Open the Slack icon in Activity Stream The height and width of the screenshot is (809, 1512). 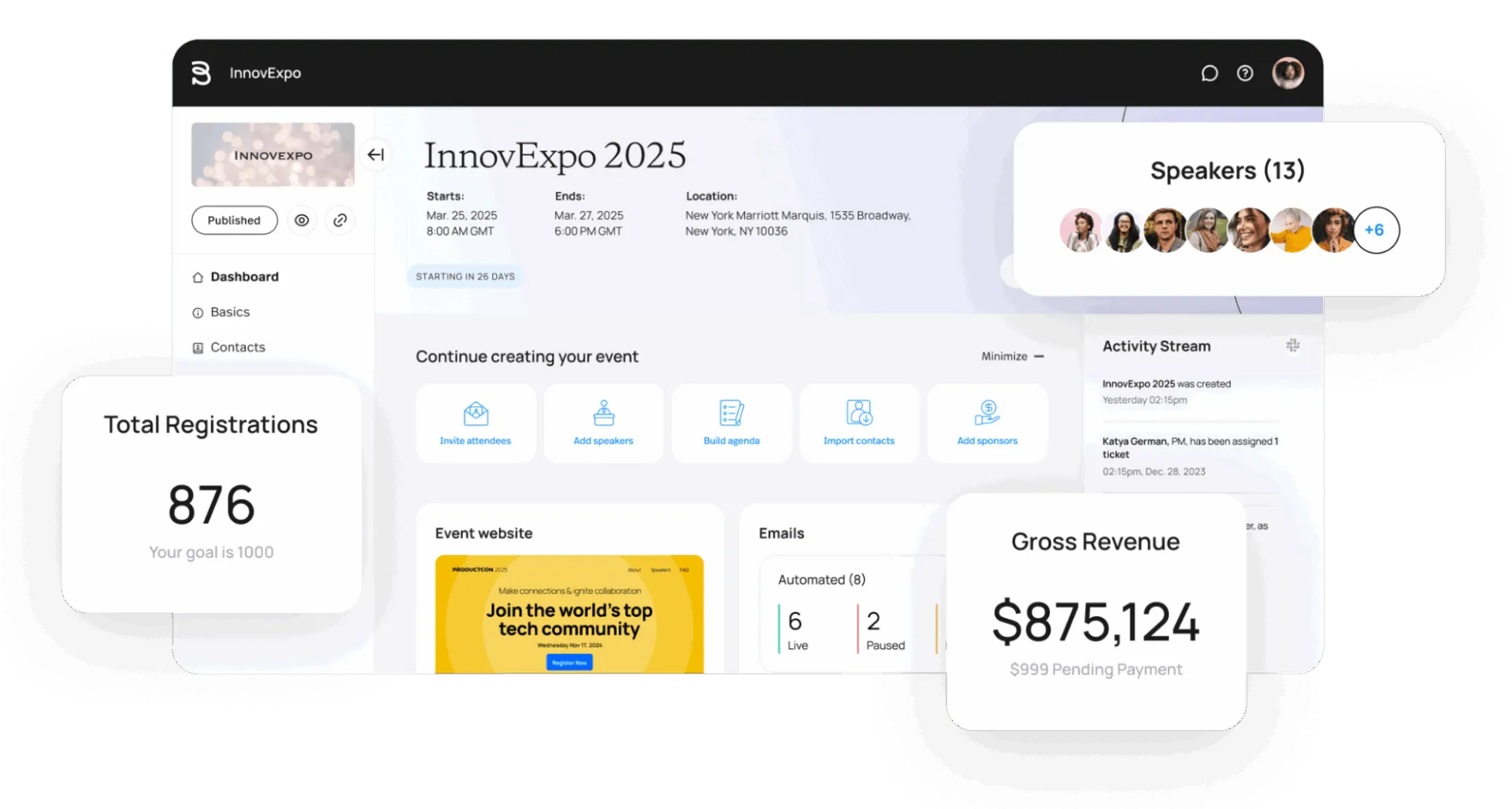pos(1292,346)
